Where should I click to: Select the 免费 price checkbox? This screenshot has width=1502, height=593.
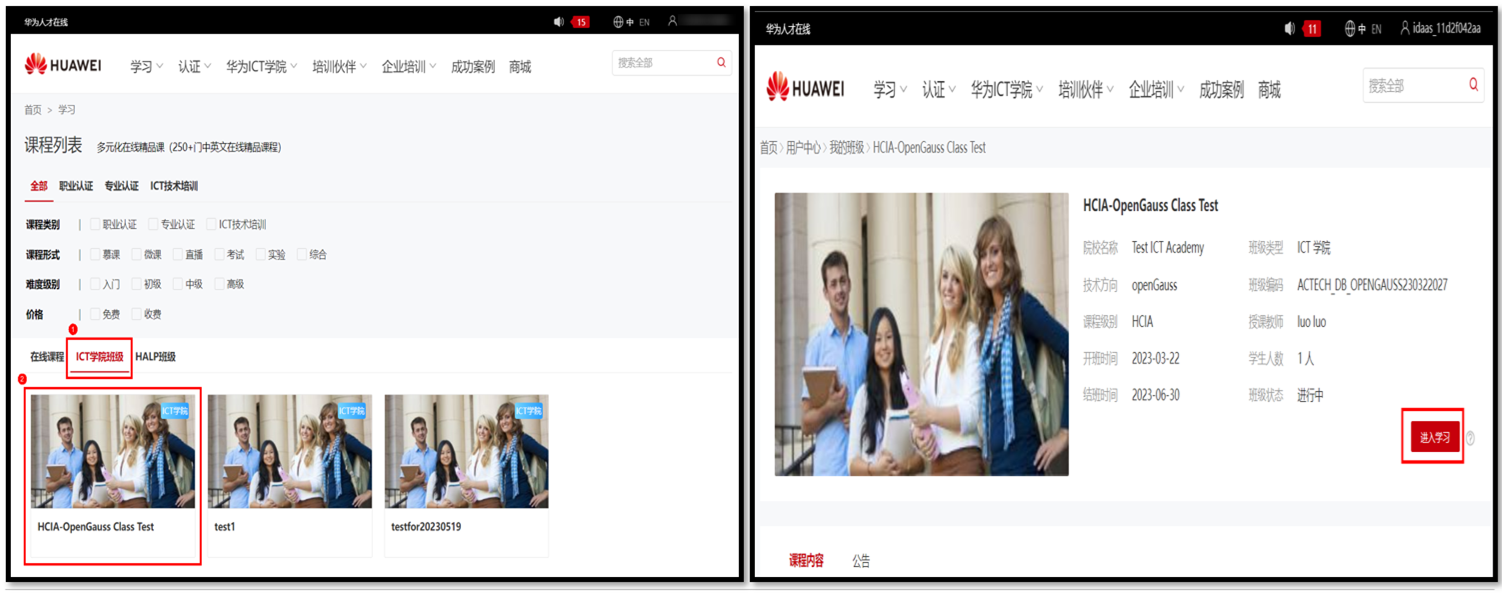96,314
